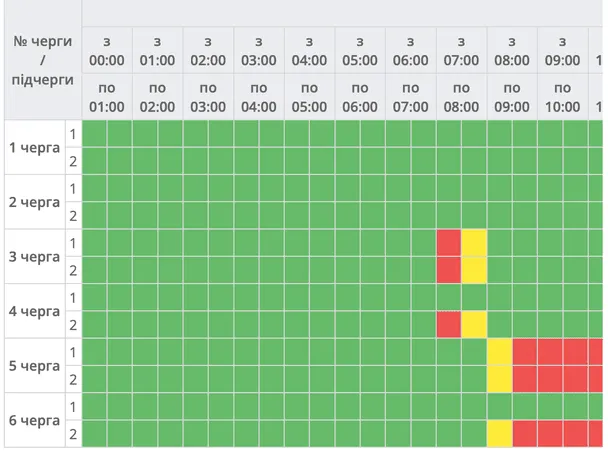The height and width of the screenshot is (451, 608).
Task: Select subqueue 2 label of "6 черга"
Action: [73, 434]
